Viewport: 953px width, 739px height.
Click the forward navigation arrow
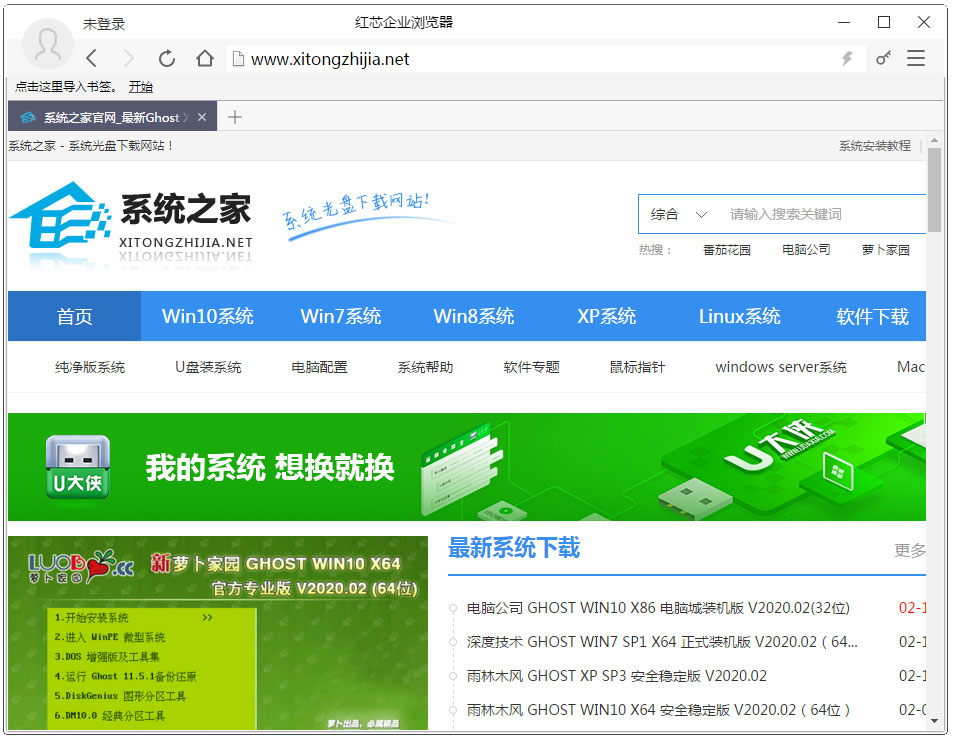pos(129,59)
